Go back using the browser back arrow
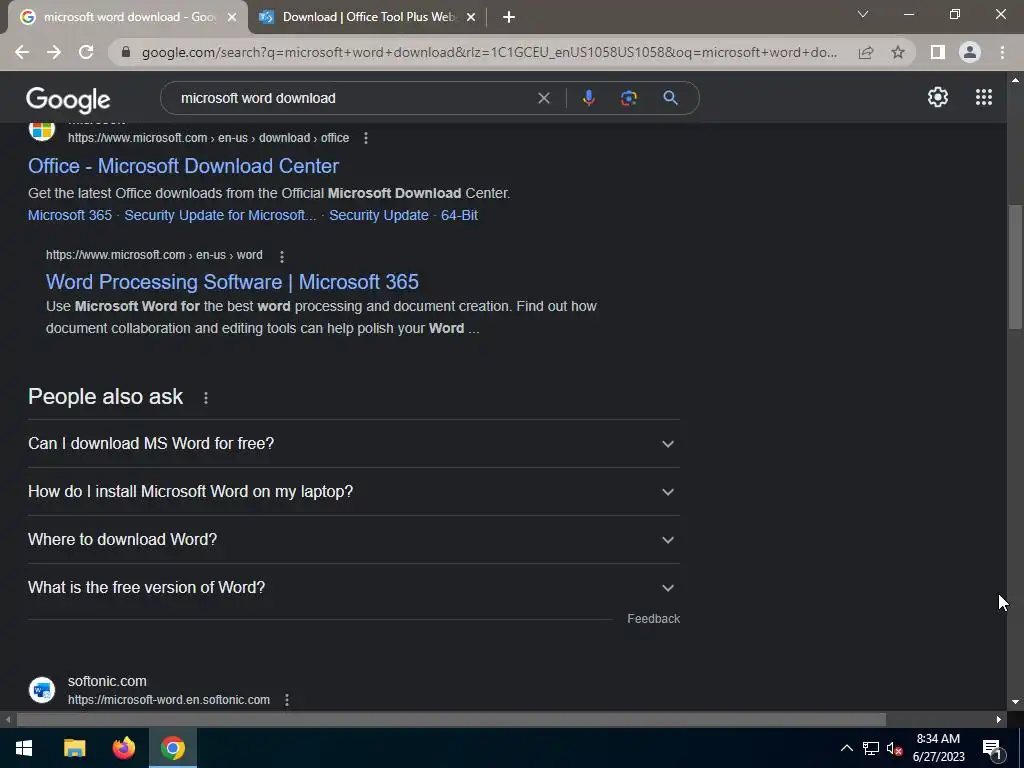This screenshot has height=768, width=1024. 22,52
